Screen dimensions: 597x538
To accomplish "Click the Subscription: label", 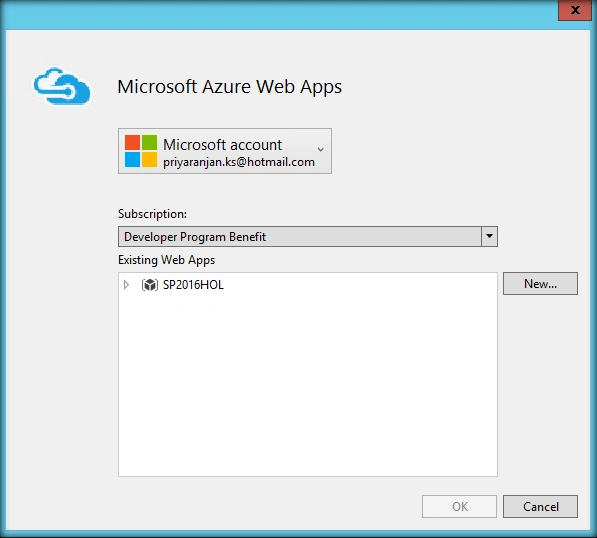I will pos(152,214).
